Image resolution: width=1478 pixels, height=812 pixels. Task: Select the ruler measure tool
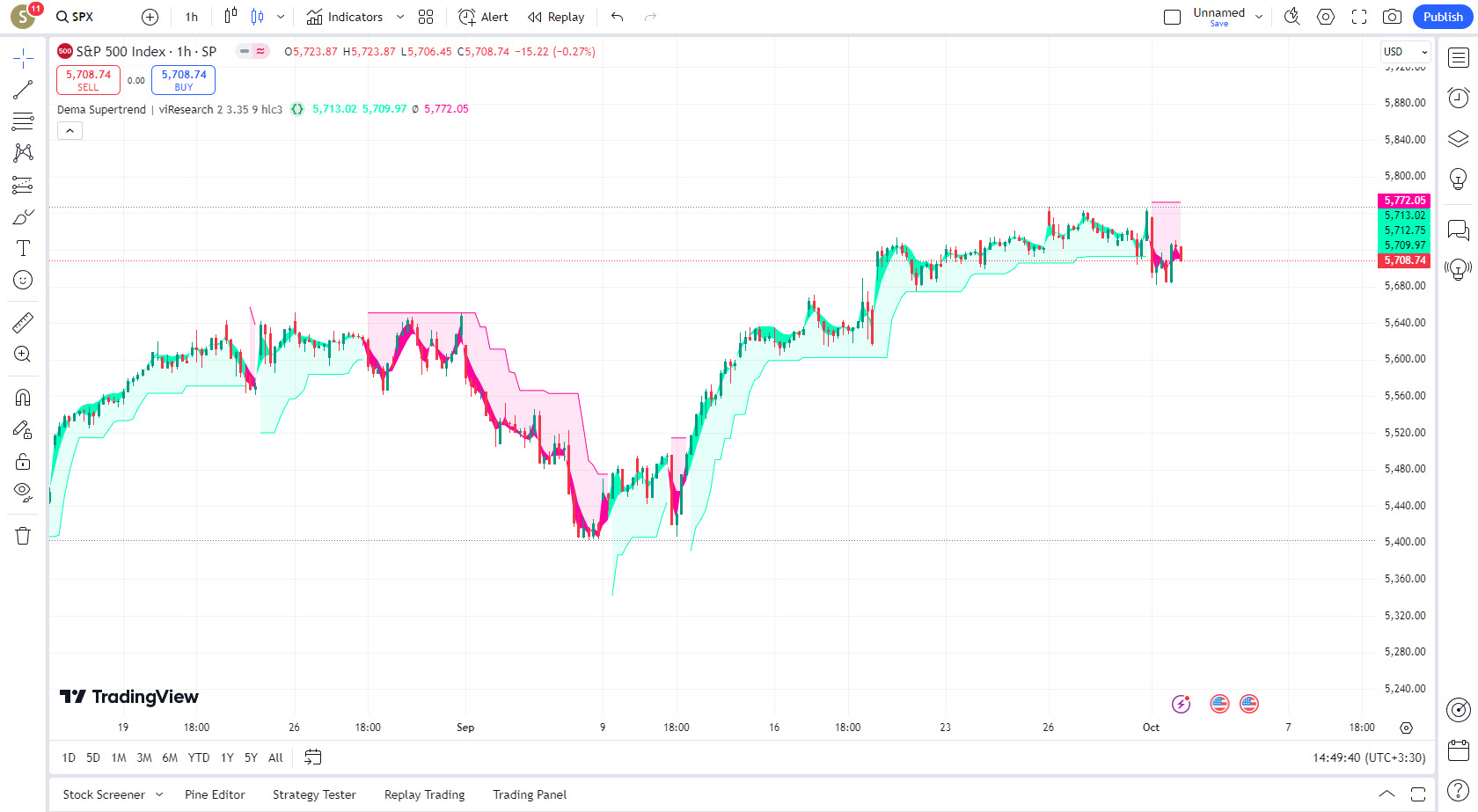[x=23, y=323]
